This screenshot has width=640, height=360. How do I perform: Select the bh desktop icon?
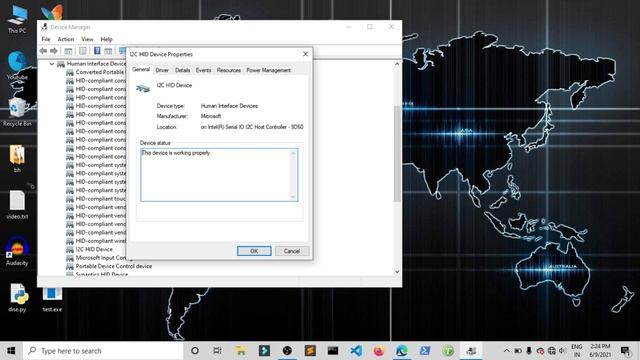click(x=17, y=158)
